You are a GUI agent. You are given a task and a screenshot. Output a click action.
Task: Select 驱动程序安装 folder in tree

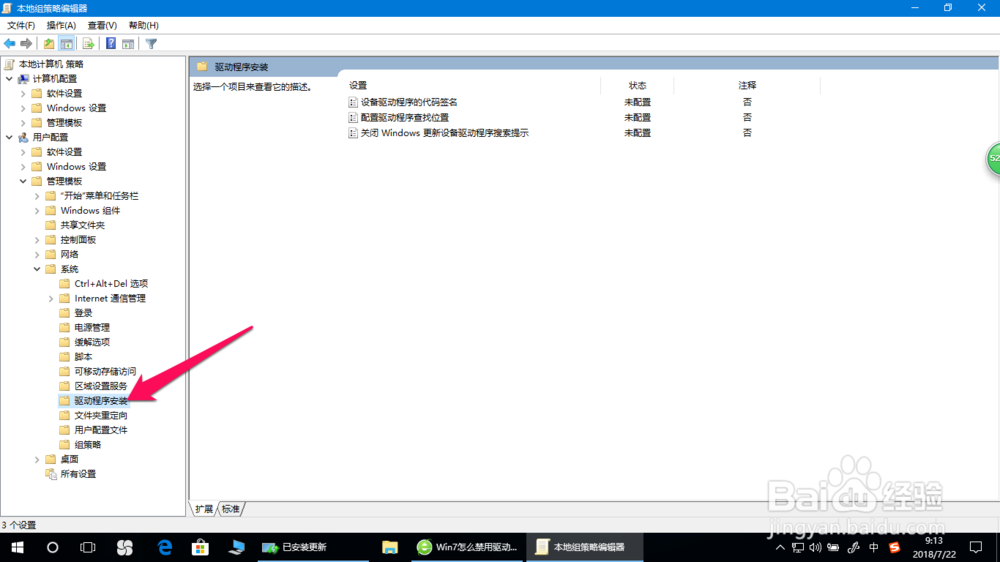tap(101, 401)
